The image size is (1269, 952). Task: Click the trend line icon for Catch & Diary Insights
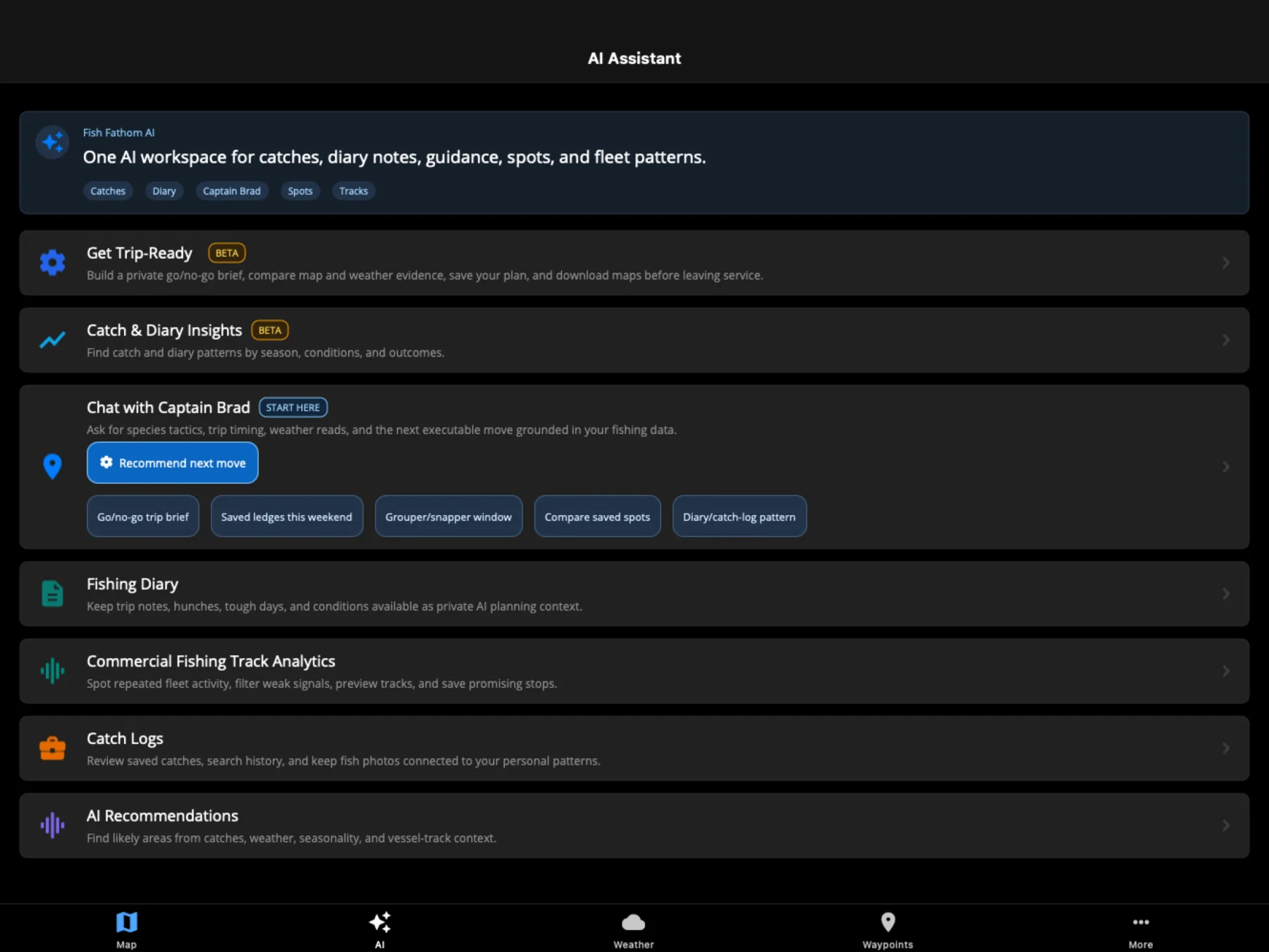pos(52,340)
